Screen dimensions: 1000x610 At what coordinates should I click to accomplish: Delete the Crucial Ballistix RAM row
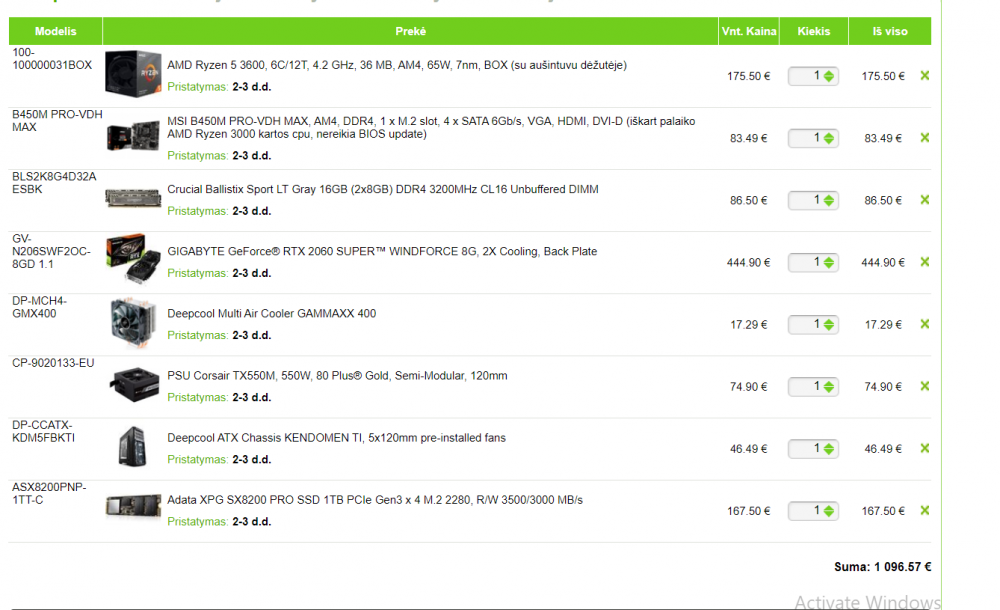[x=924, y=199]
